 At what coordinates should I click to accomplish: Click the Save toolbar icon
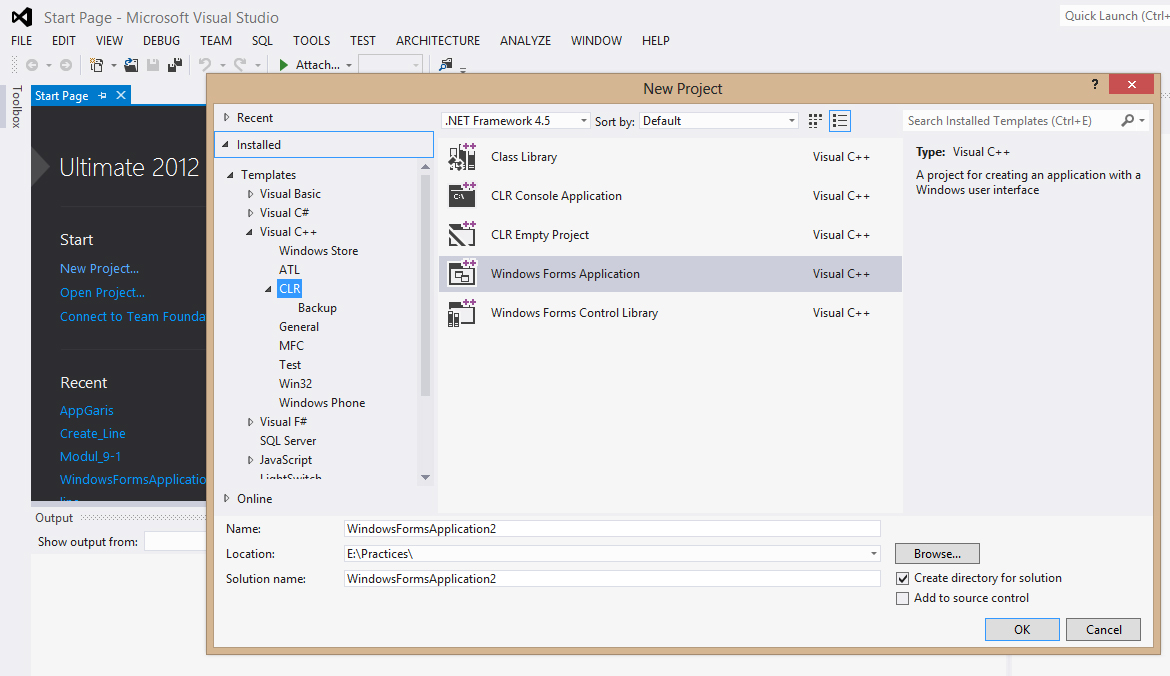[153, 65]
